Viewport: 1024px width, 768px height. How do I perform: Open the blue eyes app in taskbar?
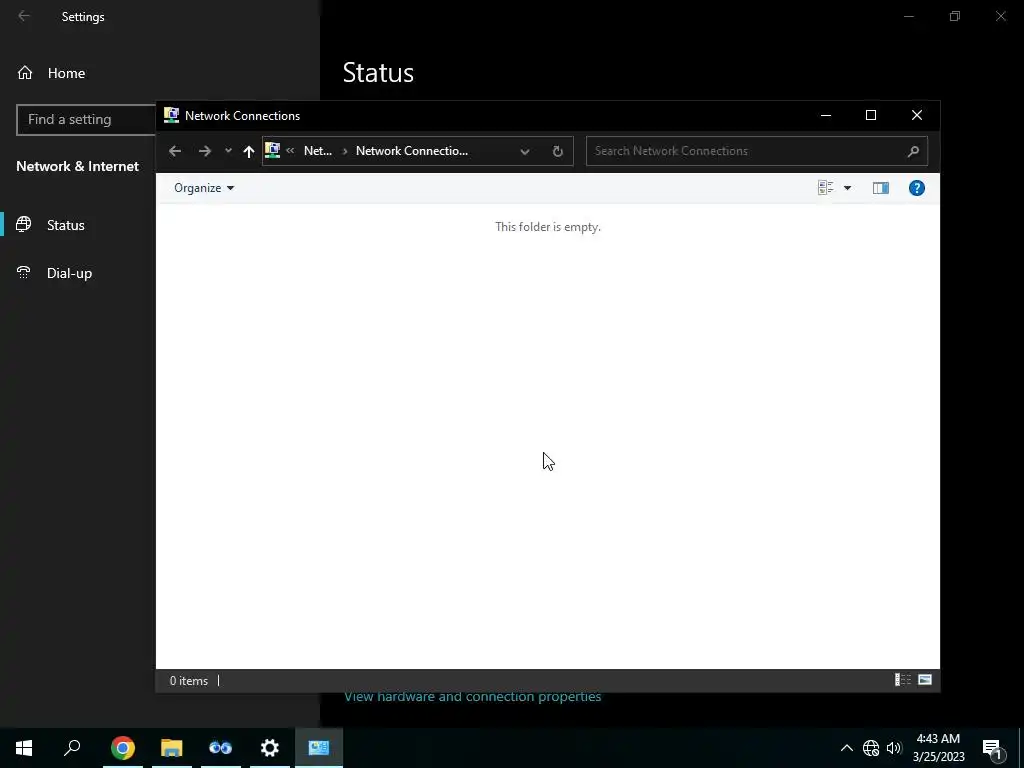click(x=220, y=748)
